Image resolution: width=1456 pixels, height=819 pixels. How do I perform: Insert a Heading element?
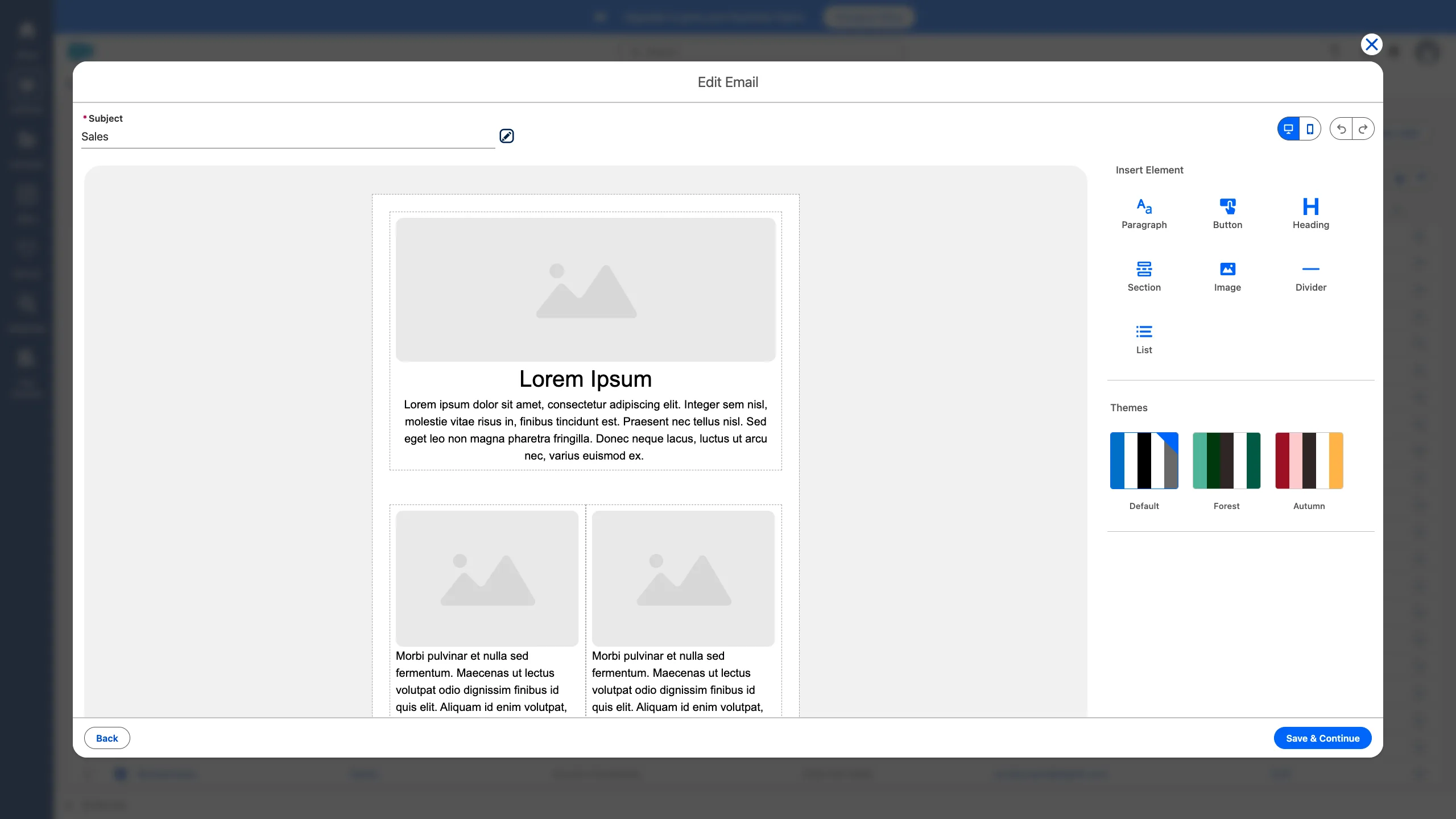(1310, 213)
